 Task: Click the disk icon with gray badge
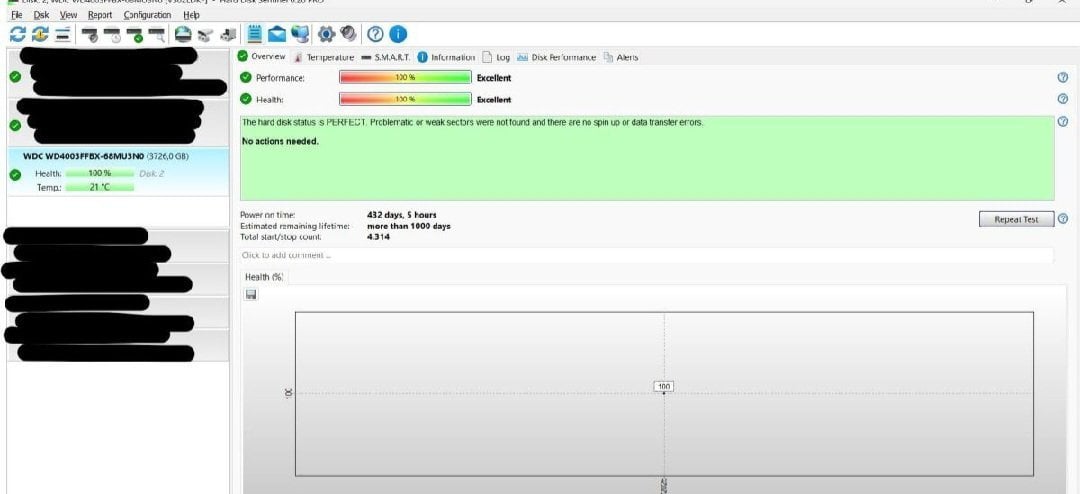coord(90,34)
